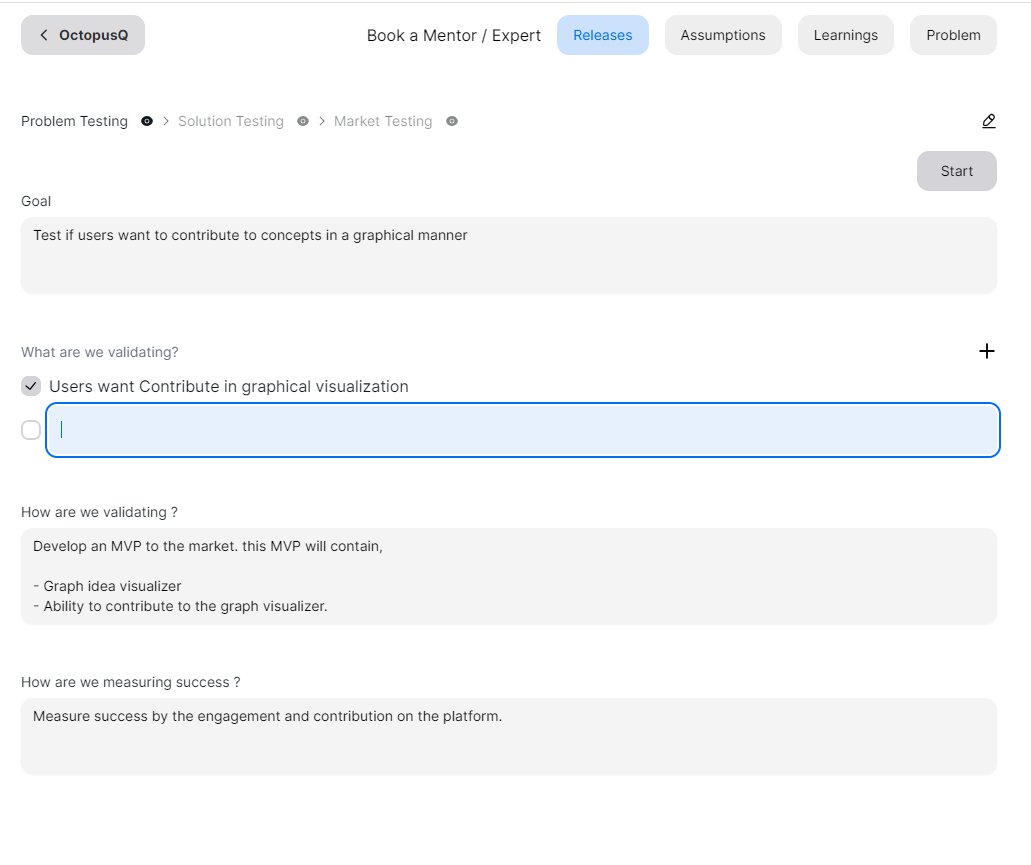Open the Releases tab
The width and height of the screenshot is (1031, 865).
click(x=602, y=35)
